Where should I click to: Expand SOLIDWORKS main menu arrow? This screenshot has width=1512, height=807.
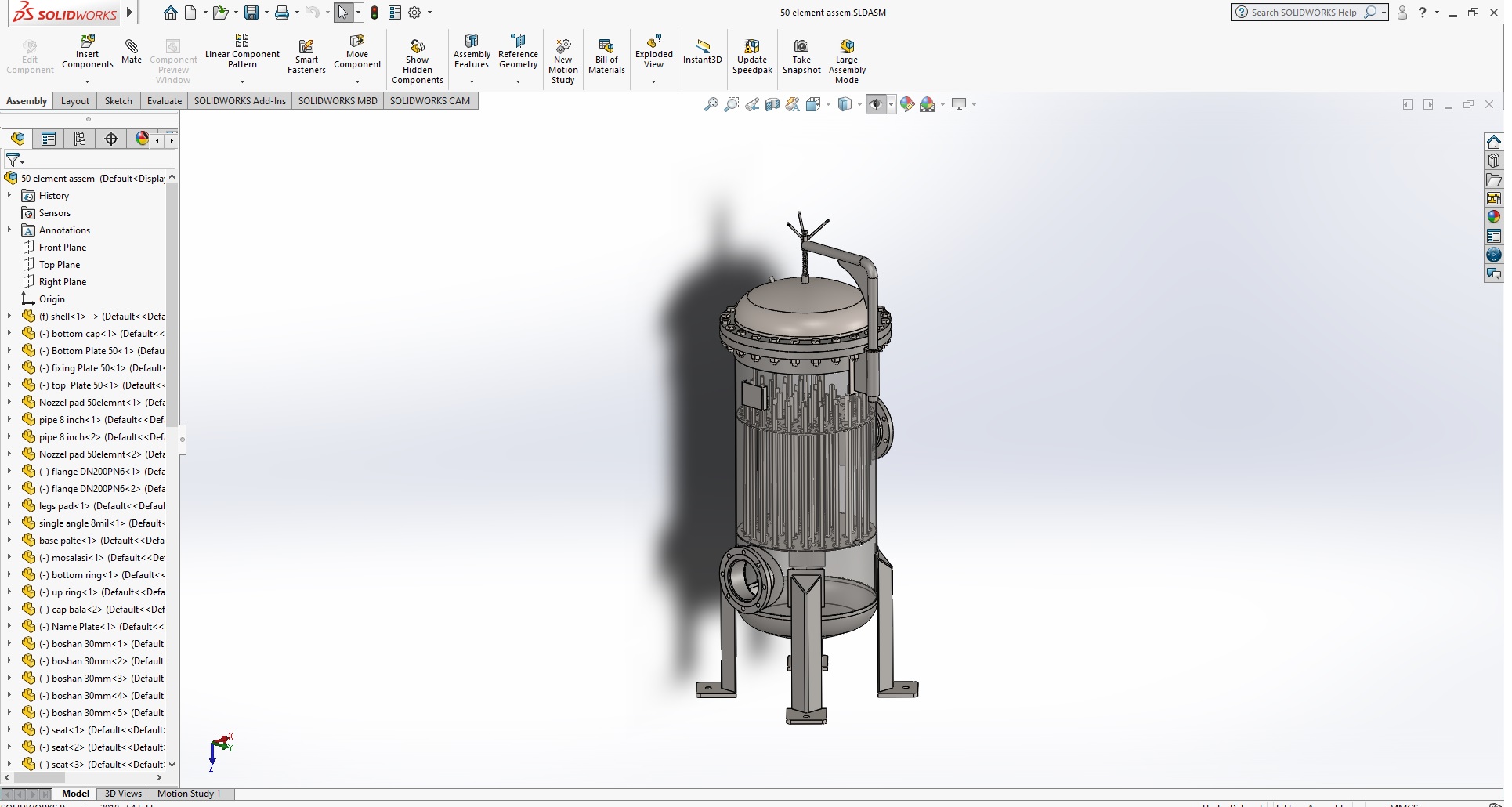[x=130, y=13]
